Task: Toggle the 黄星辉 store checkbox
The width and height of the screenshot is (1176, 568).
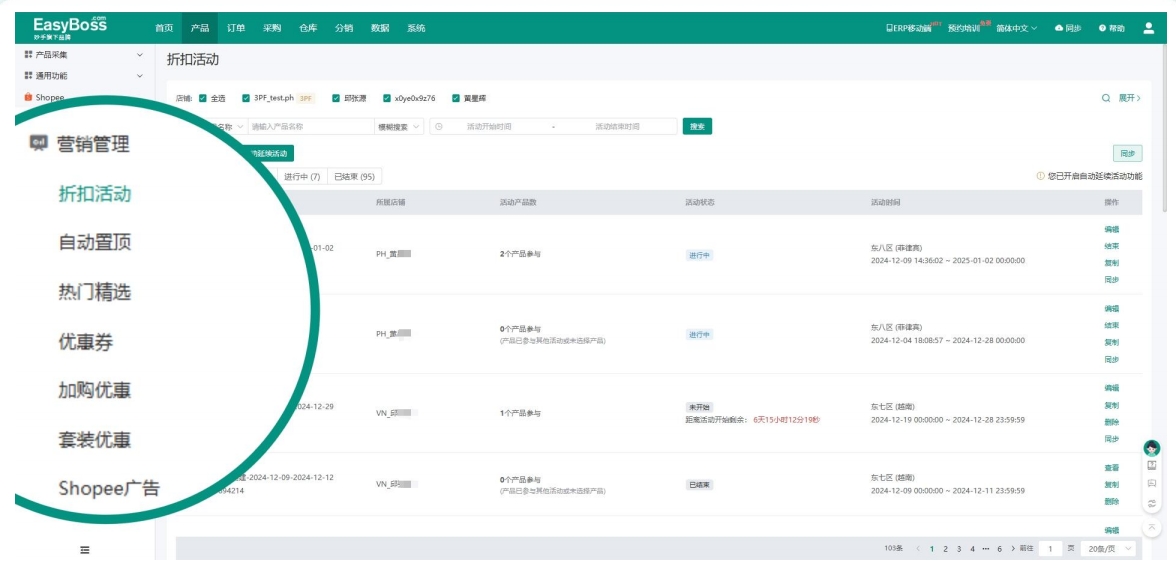Action: [x=455, y=98]
